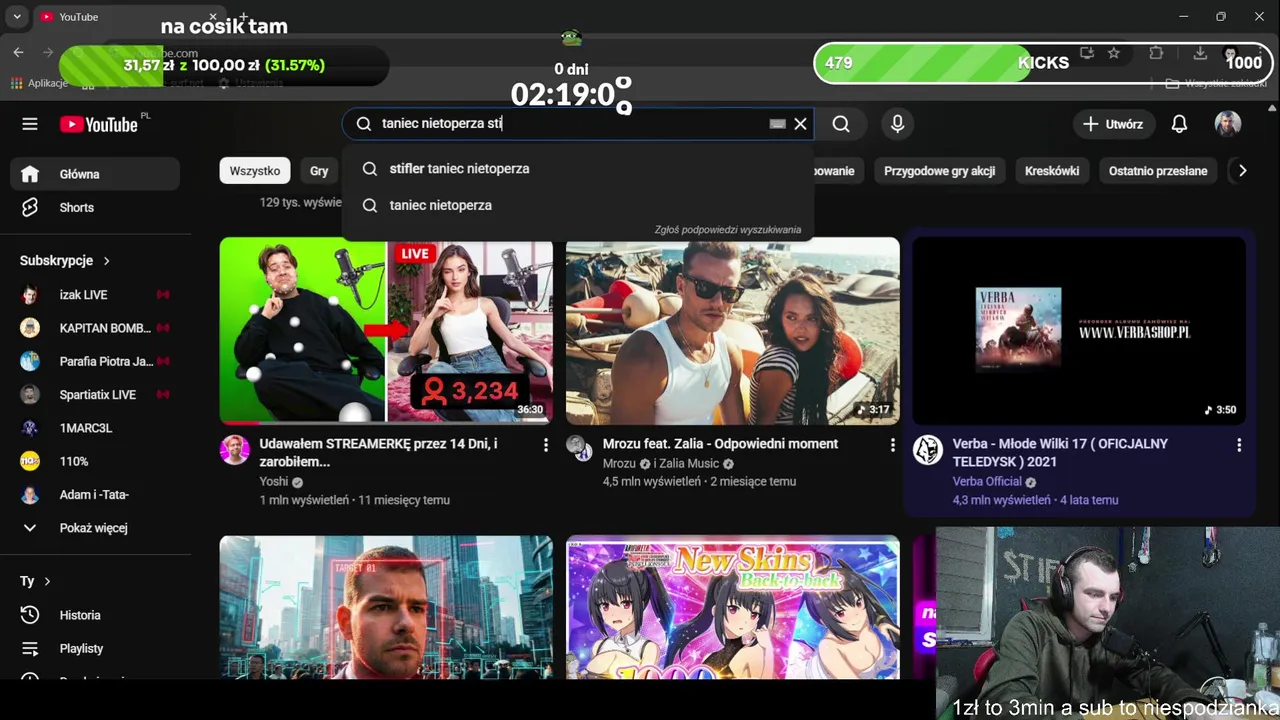Open browser downloads icon

1200,53
